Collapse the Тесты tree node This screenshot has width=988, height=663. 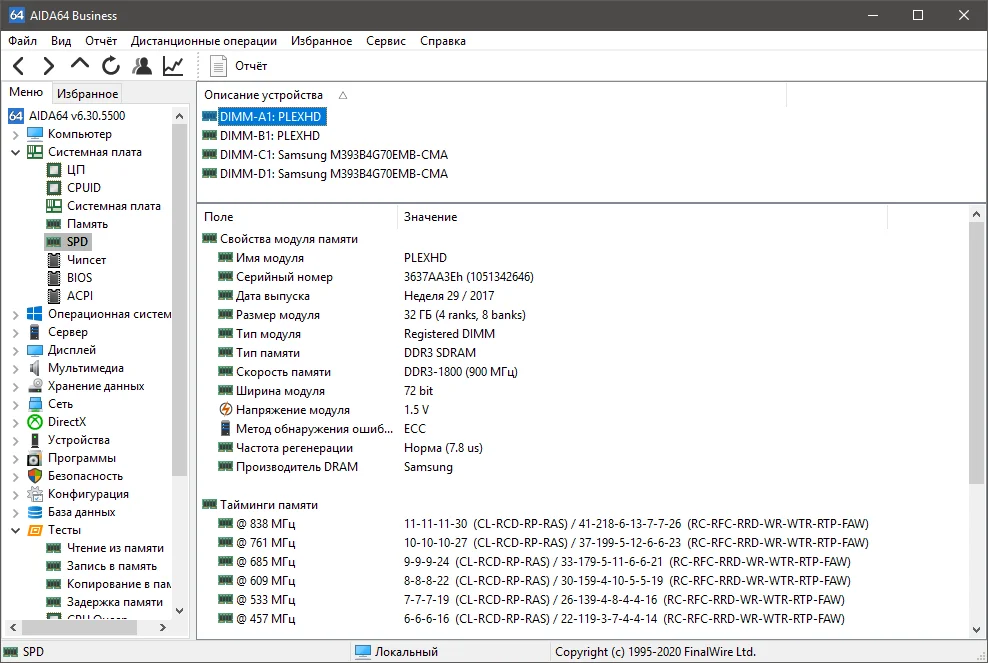[16, 530]
